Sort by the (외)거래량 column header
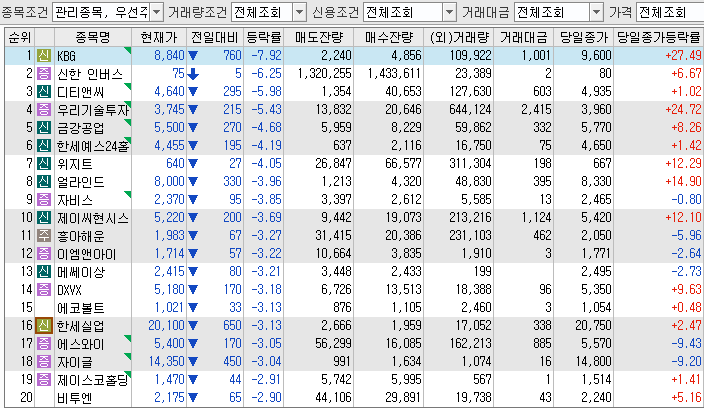This screenshot has width=704, height=408. (459, 37)
